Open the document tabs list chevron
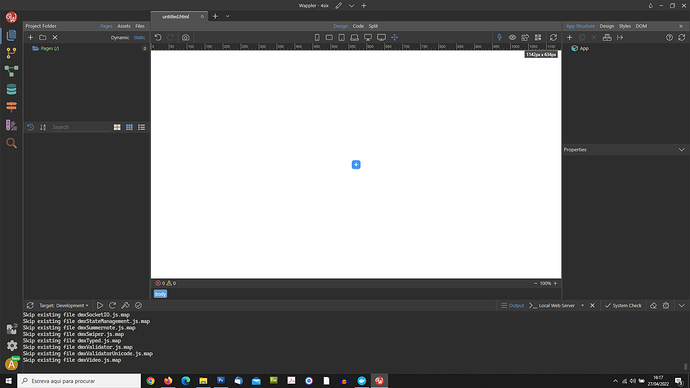This screenshot has height=388, width=690. pyautogui.click(x=228, y=16)
